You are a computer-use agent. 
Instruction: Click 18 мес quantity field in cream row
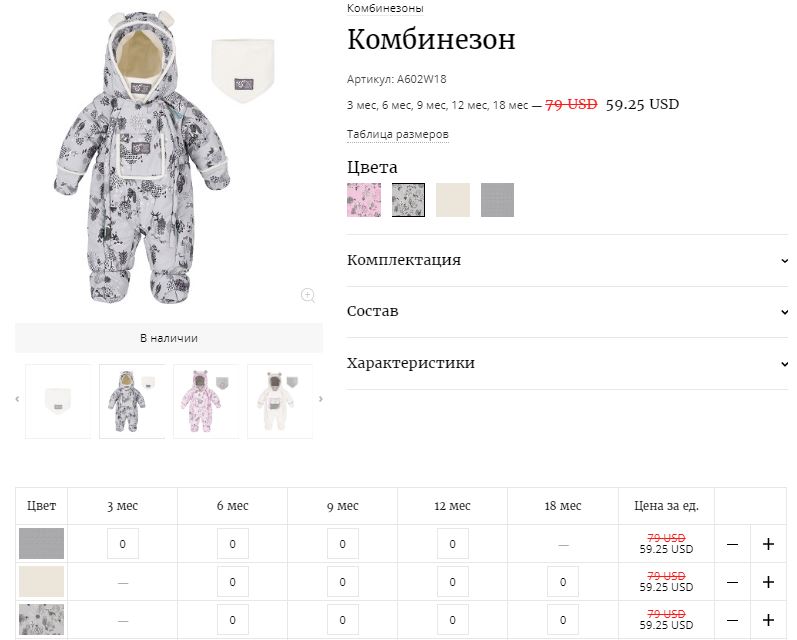click(563, 582)
